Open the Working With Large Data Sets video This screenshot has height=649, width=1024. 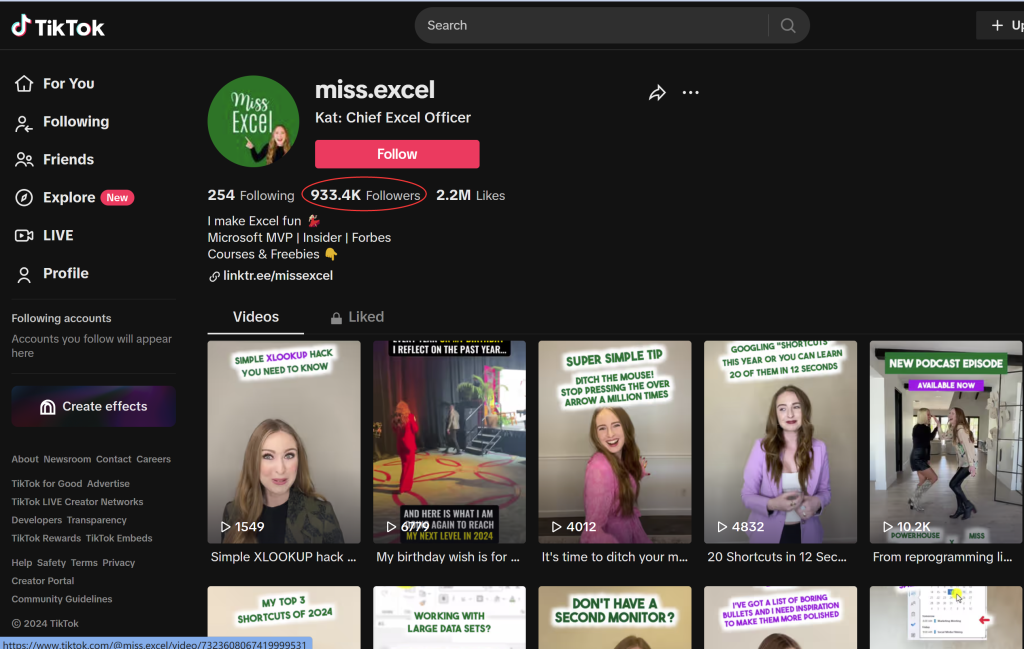(449, 618)
